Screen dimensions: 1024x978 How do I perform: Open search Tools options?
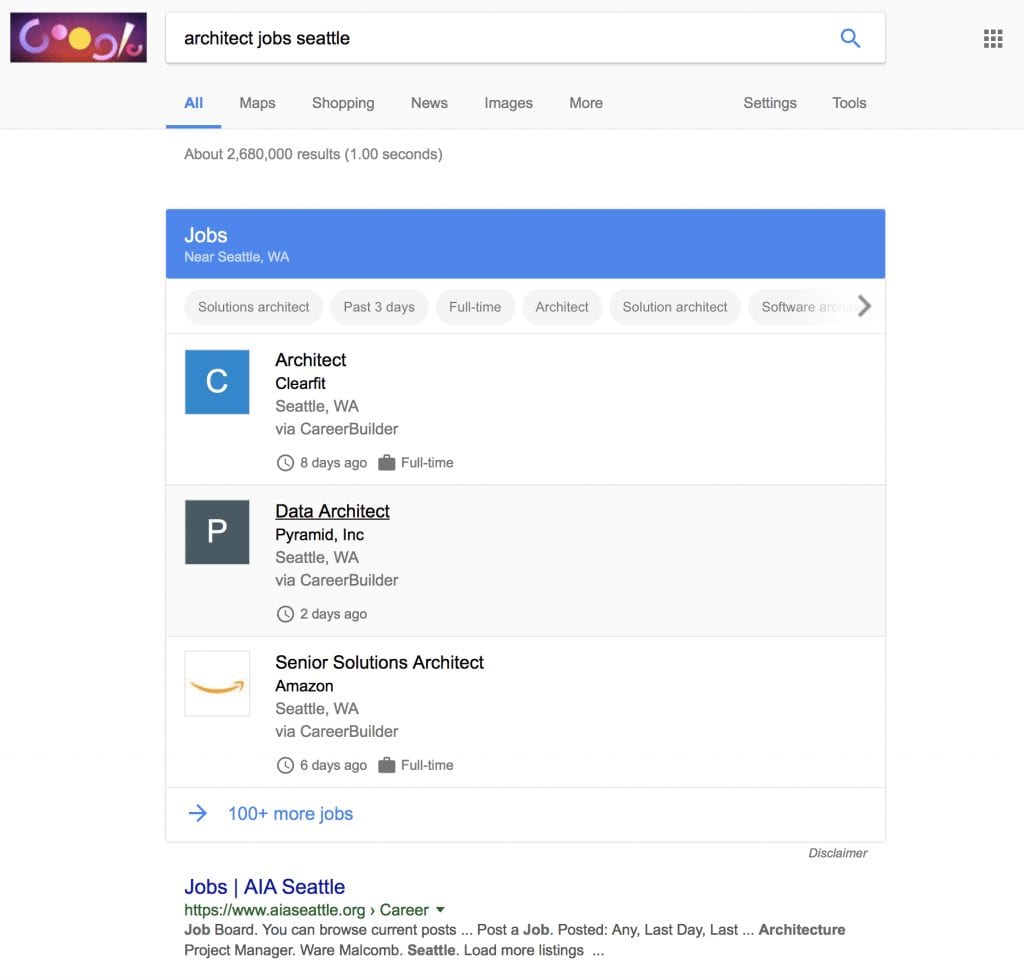tap(849, 103)
